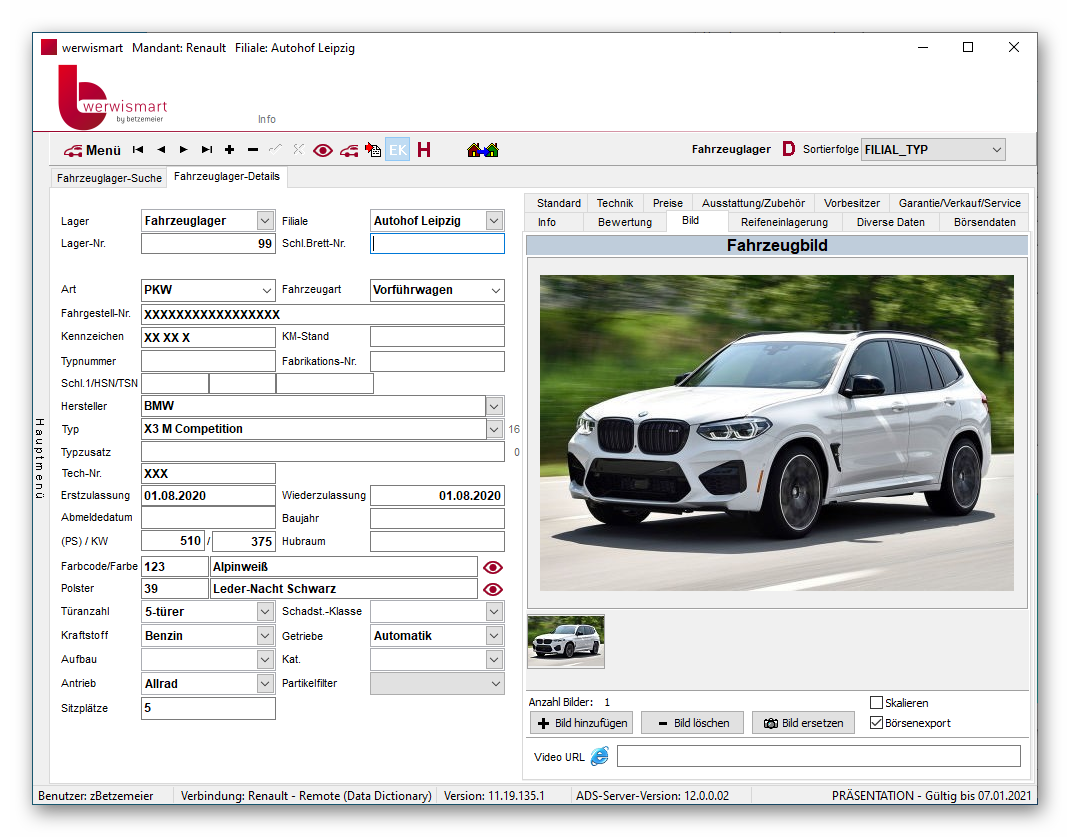This screenshot has height=837, width=1070.
Task: Focus the Video URL input field
Action: click(x=819, y=756)
